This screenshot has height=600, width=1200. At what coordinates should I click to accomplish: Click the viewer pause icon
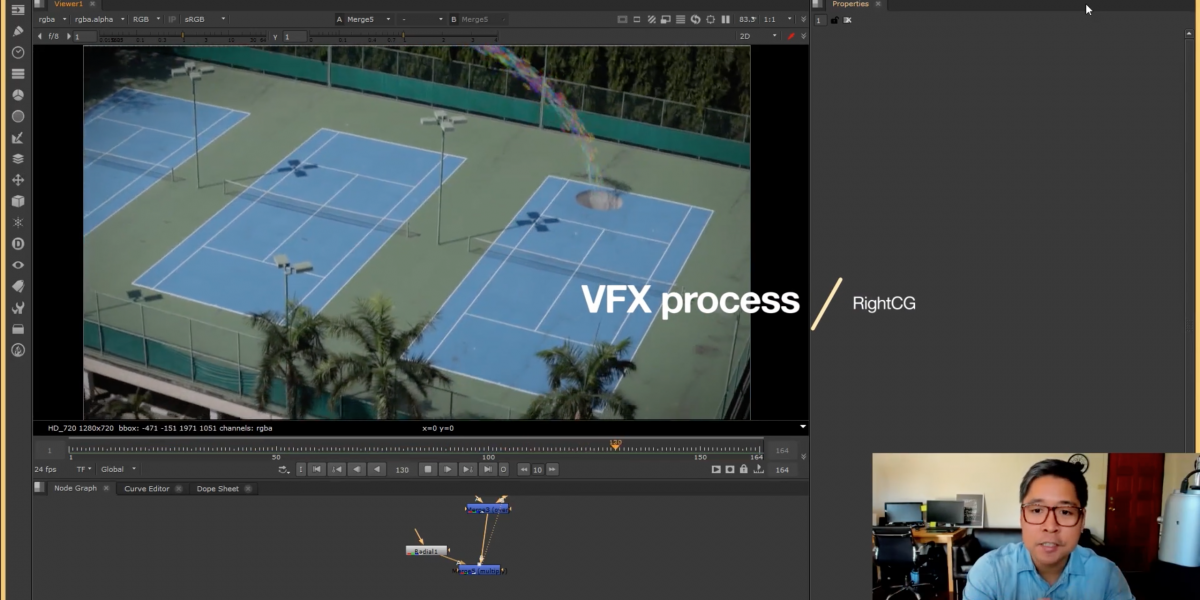click(x=725, y=19)
